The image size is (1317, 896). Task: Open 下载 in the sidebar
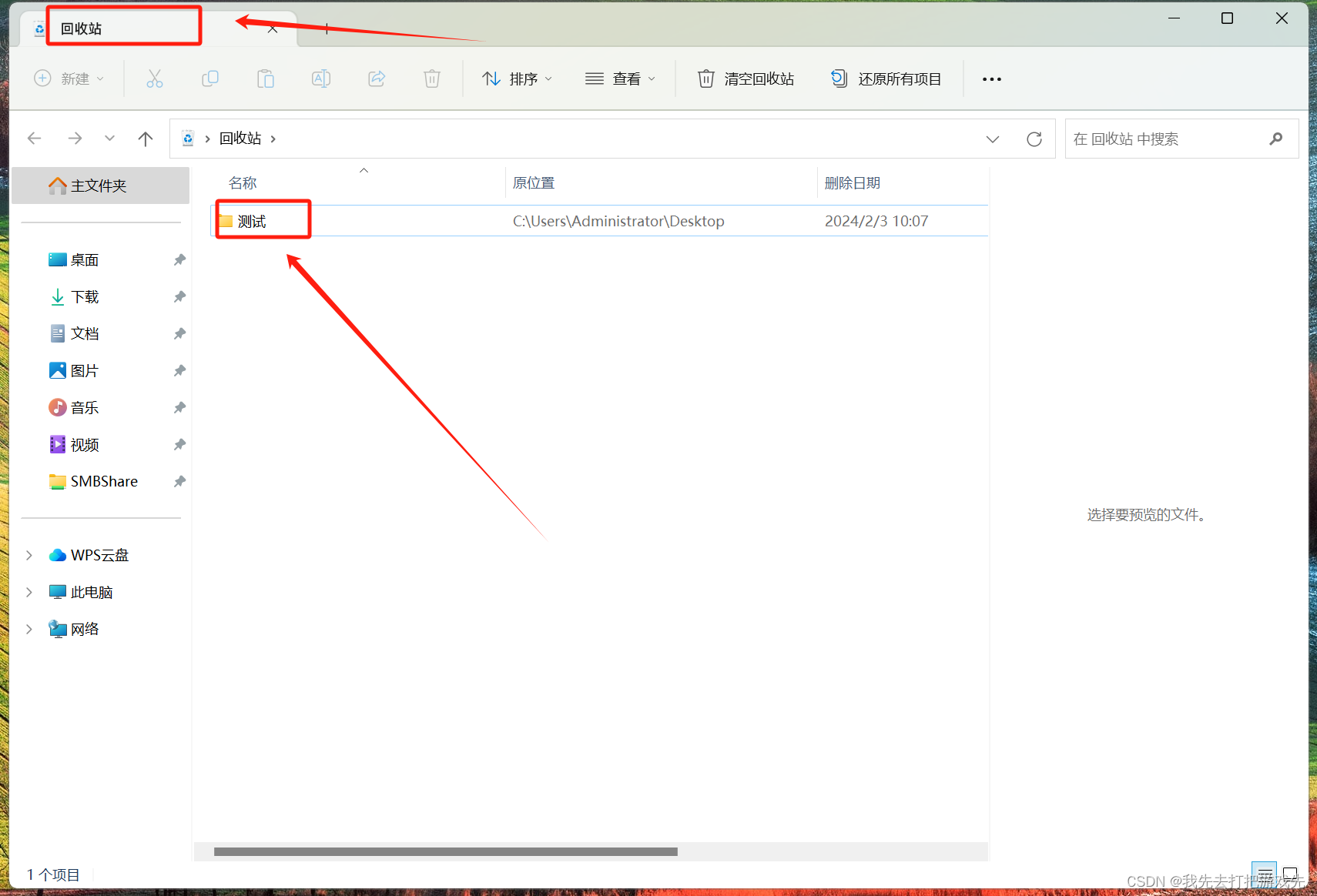pos(85,297)
